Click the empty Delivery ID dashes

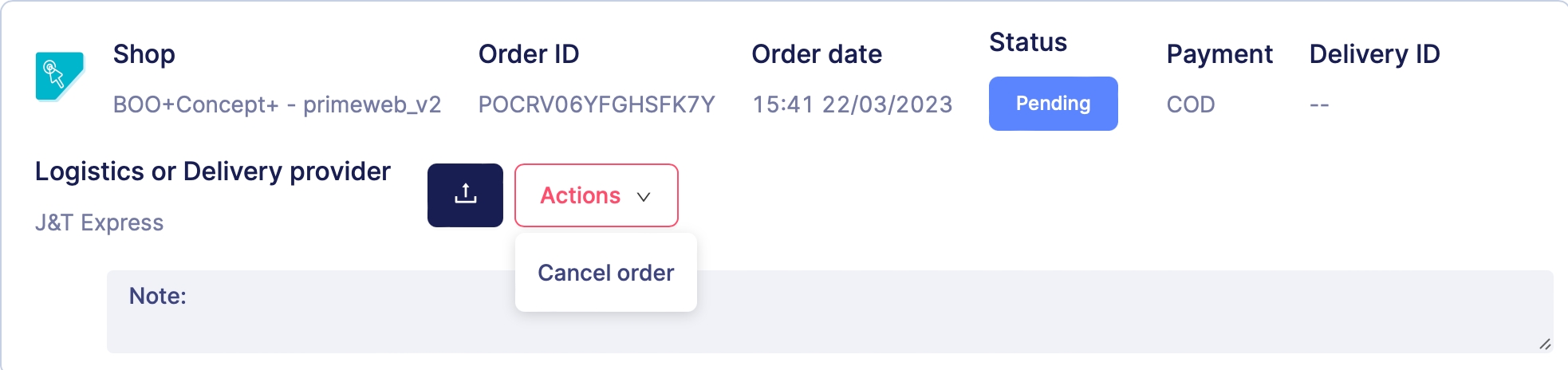click(x=1319, y=104)
